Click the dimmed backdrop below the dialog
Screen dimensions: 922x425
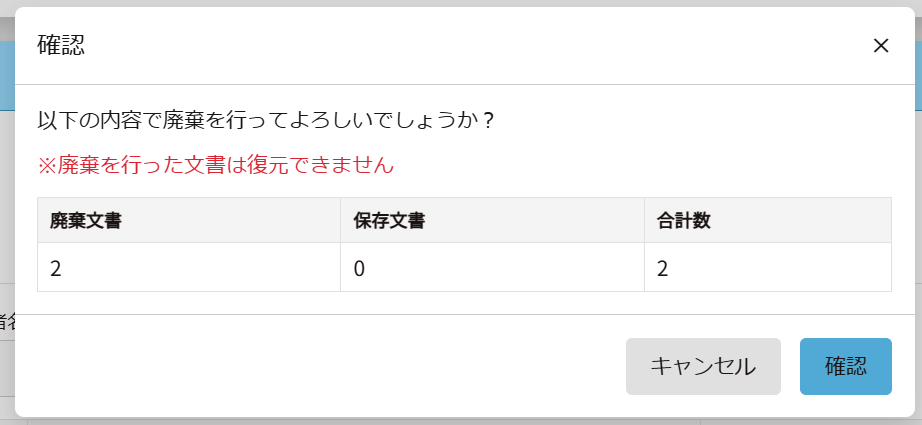coord(460,421)
